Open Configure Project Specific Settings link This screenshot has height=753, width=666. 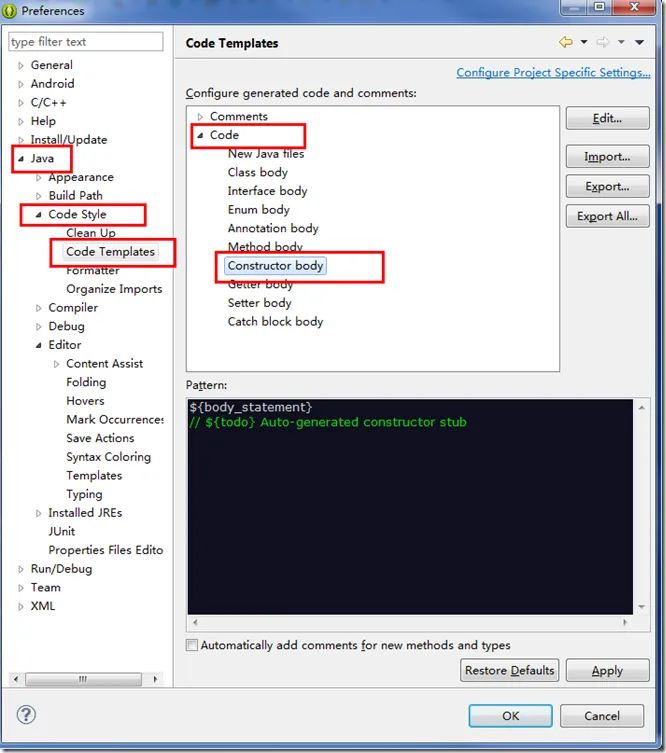click(x=553, y=73)
